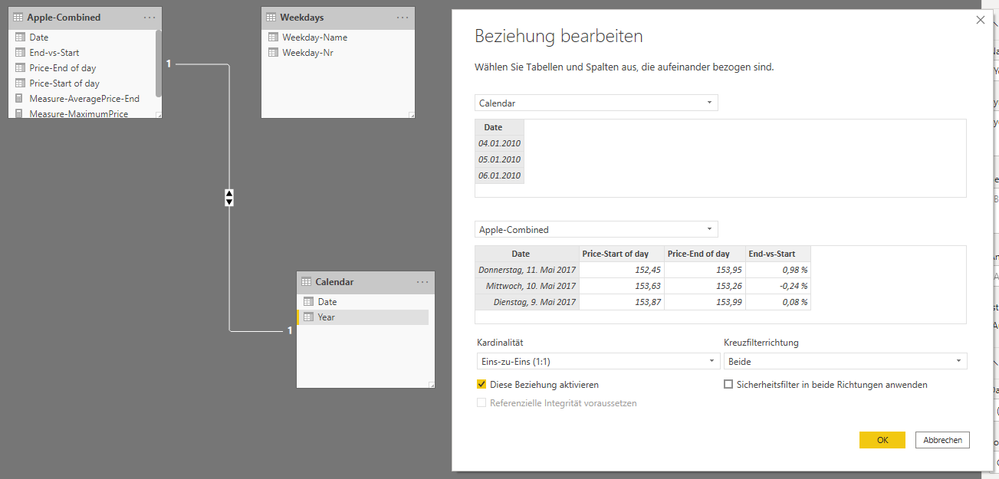The height and width of the screenshot is (479, 999).
Task: Click cell 'Dienstag, 9. Mai 2017'
Action: coord(528,301)
